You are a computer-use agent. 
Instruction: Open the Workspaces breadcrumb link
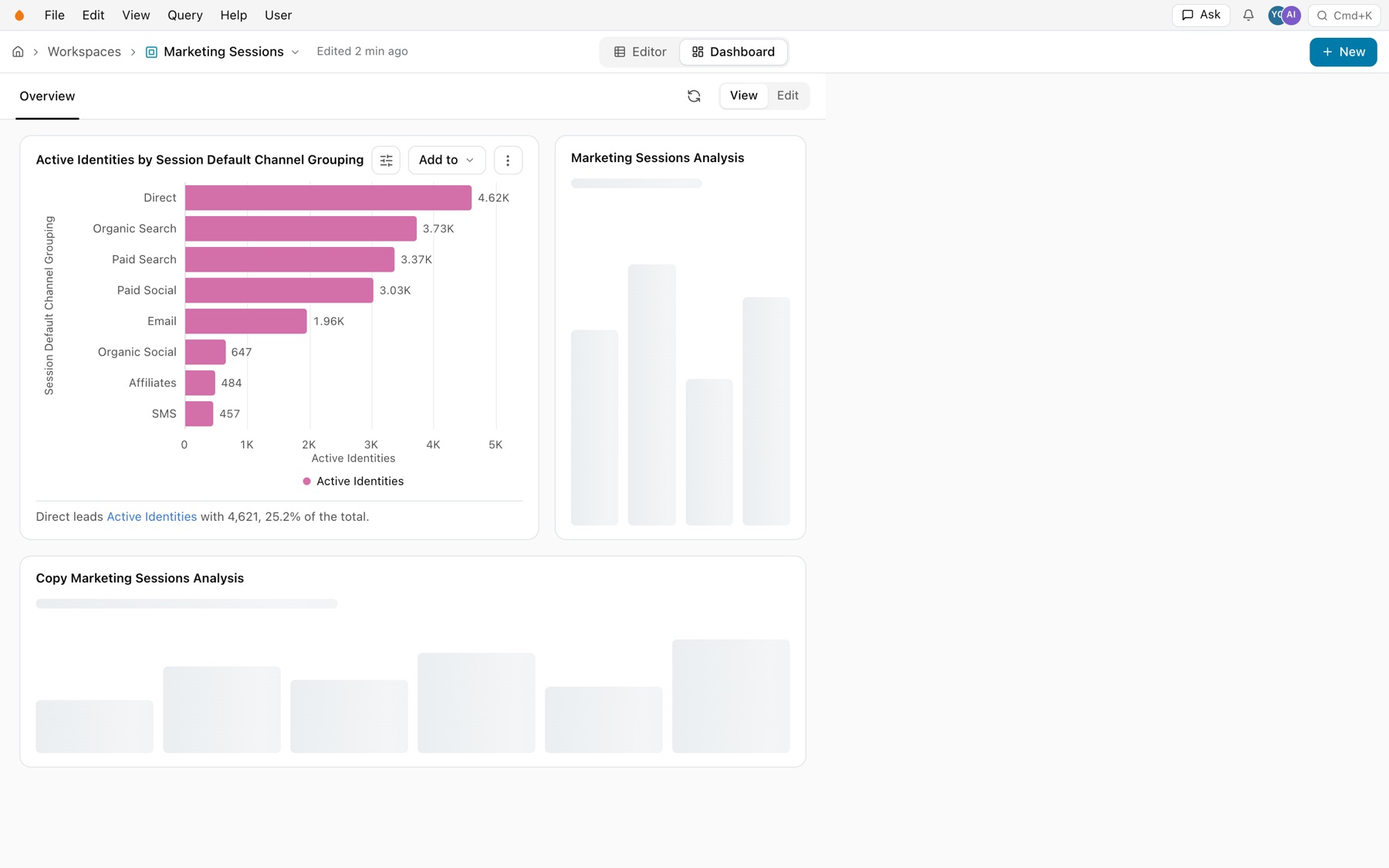point(84,52)
